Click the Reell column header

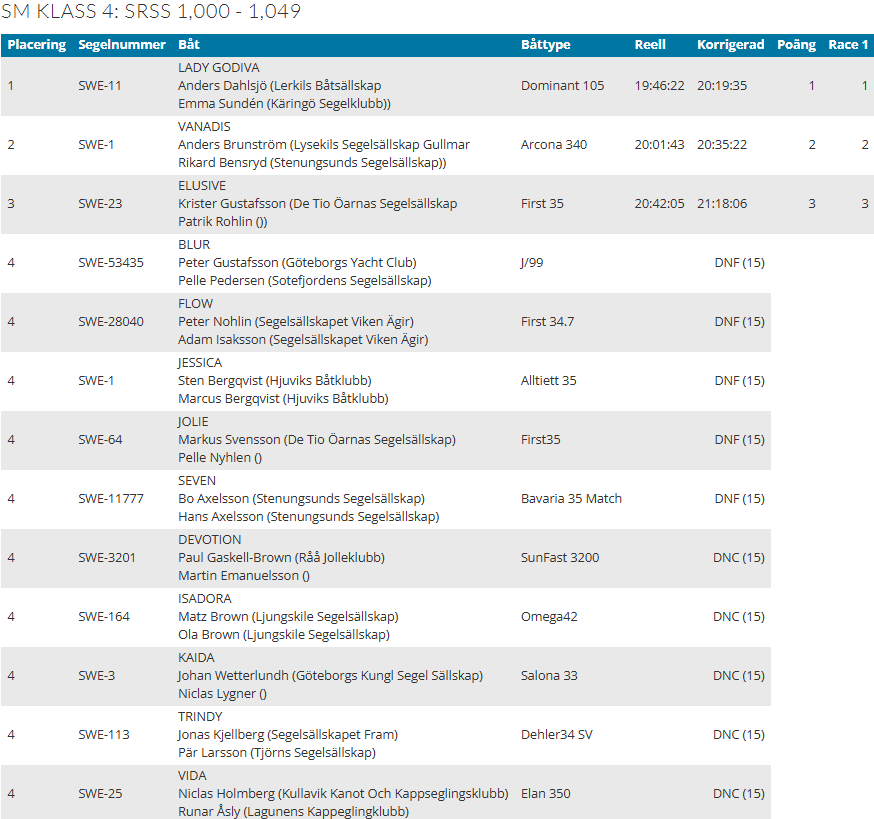tap(650, 45)
